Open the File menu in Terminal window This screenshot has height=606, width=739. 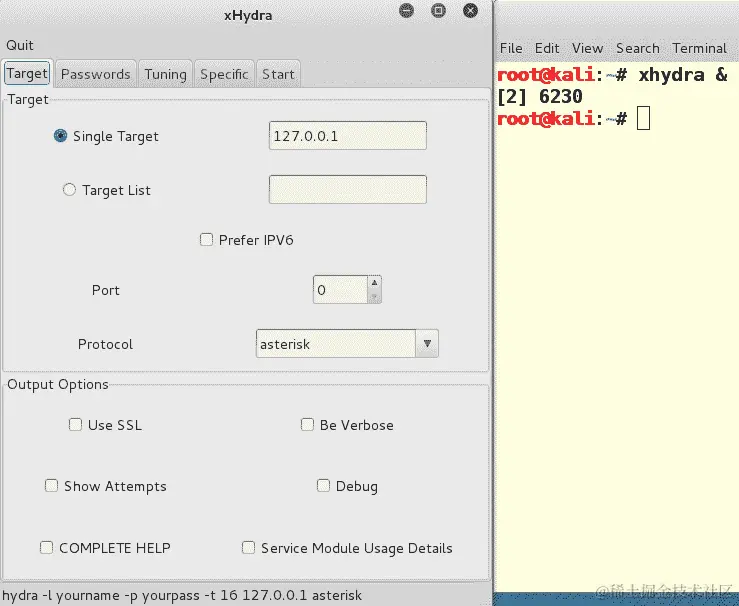click(x=511, y=48)
